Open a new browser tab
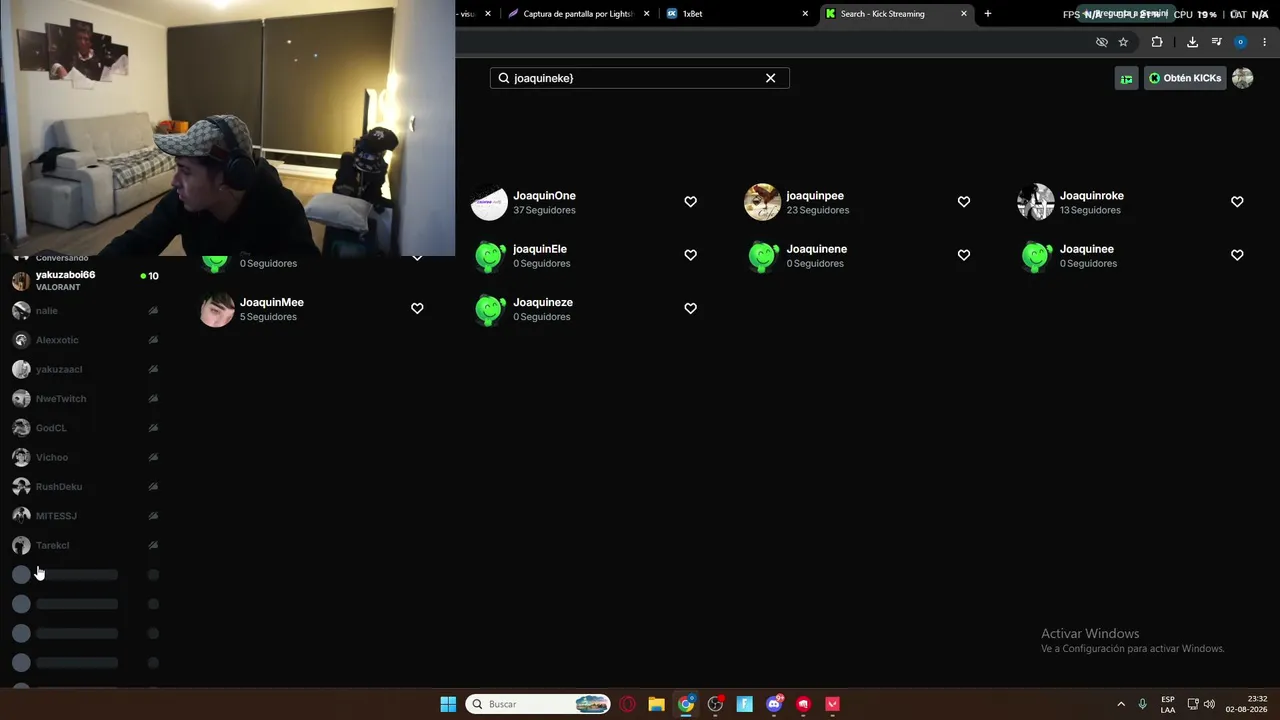The width and height of the screenshot is (1280, 720). [x=988, y=14]
